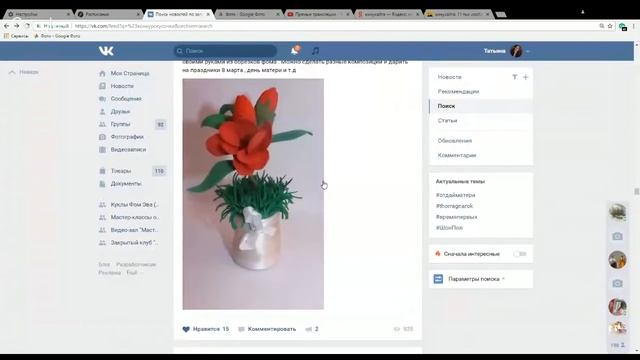Viewport: 640px width, 360px height.
Task: Click the file icon beside Документы
Action: tap(102, 184)
